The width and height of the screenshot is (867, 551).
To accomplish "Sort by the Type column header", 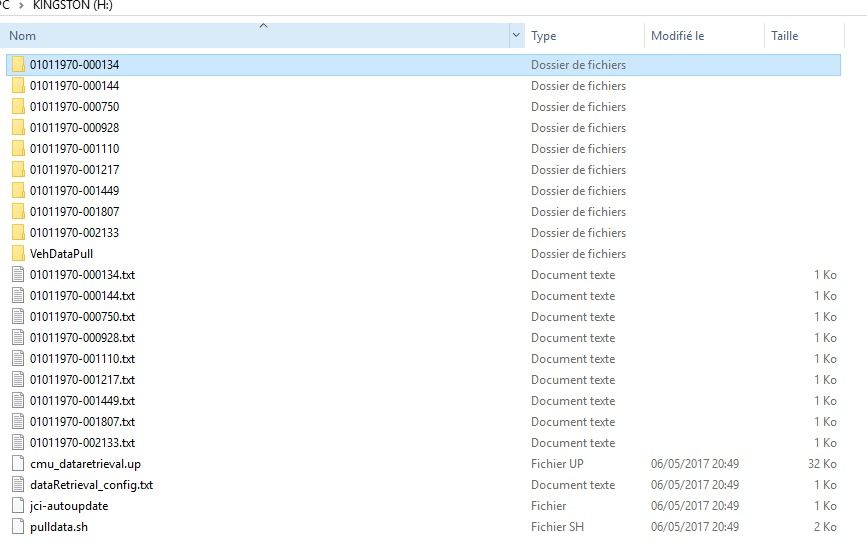I will 584,35.
